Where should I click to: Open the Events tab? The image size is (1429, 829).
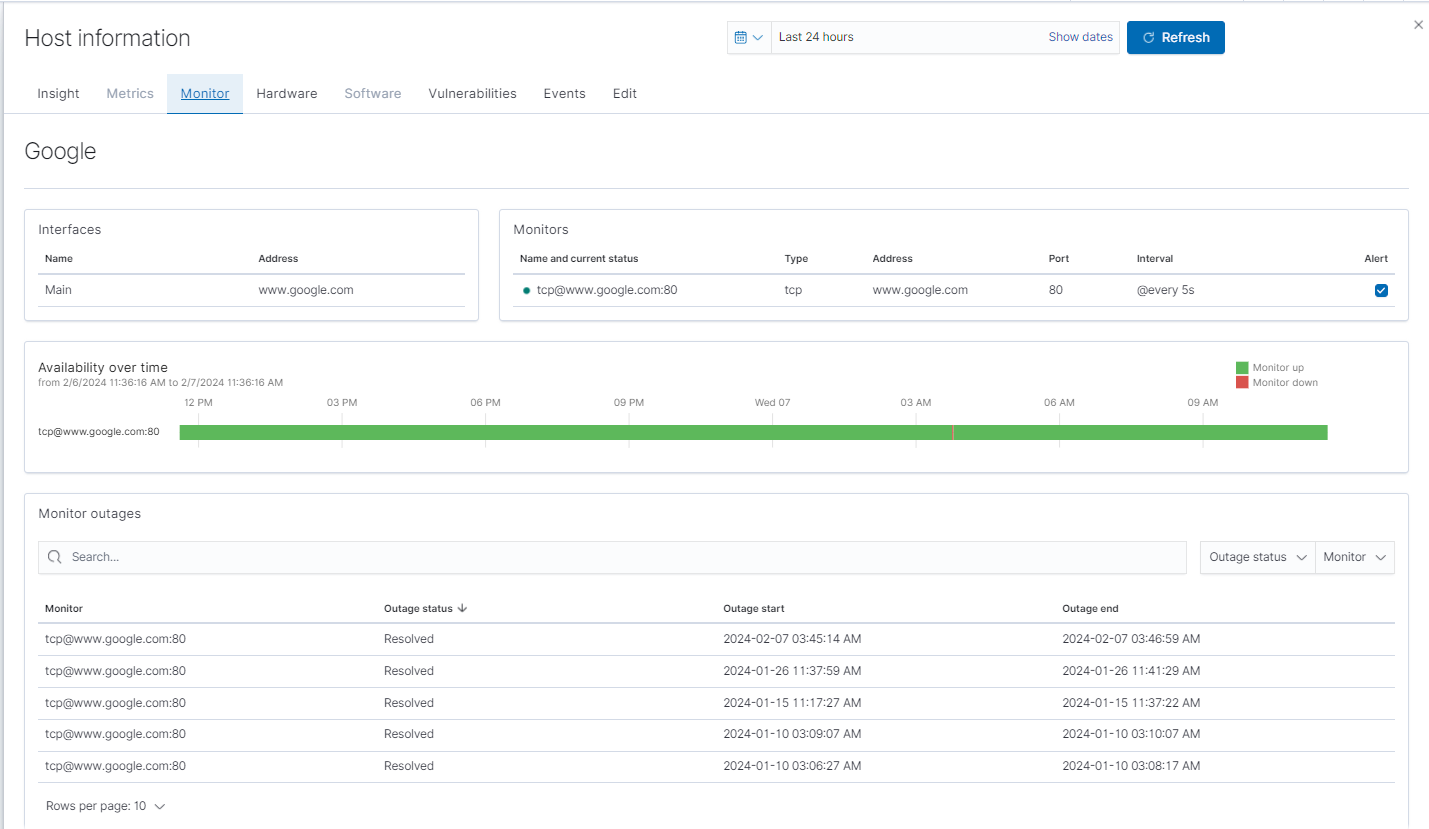(x=565, y=94)
